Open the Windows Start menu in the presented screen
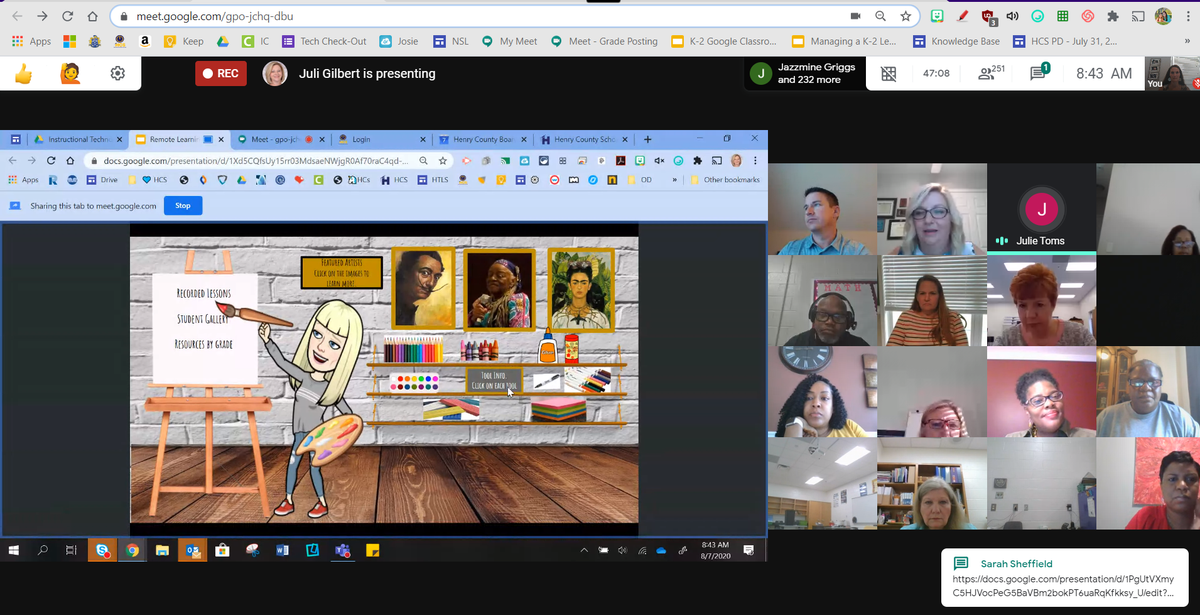Viewport: 1200px width, 615px height. (15, 550)
